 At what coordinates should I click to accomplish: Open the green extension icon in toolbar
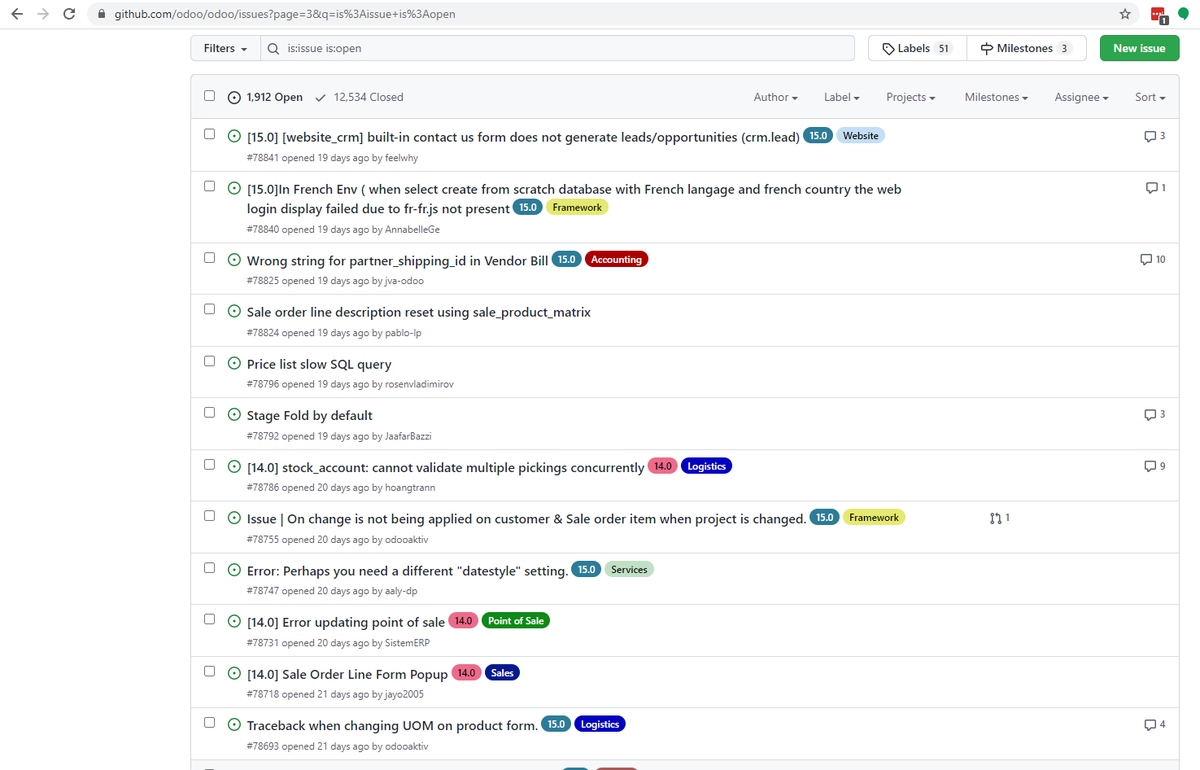coord(1183,14)
